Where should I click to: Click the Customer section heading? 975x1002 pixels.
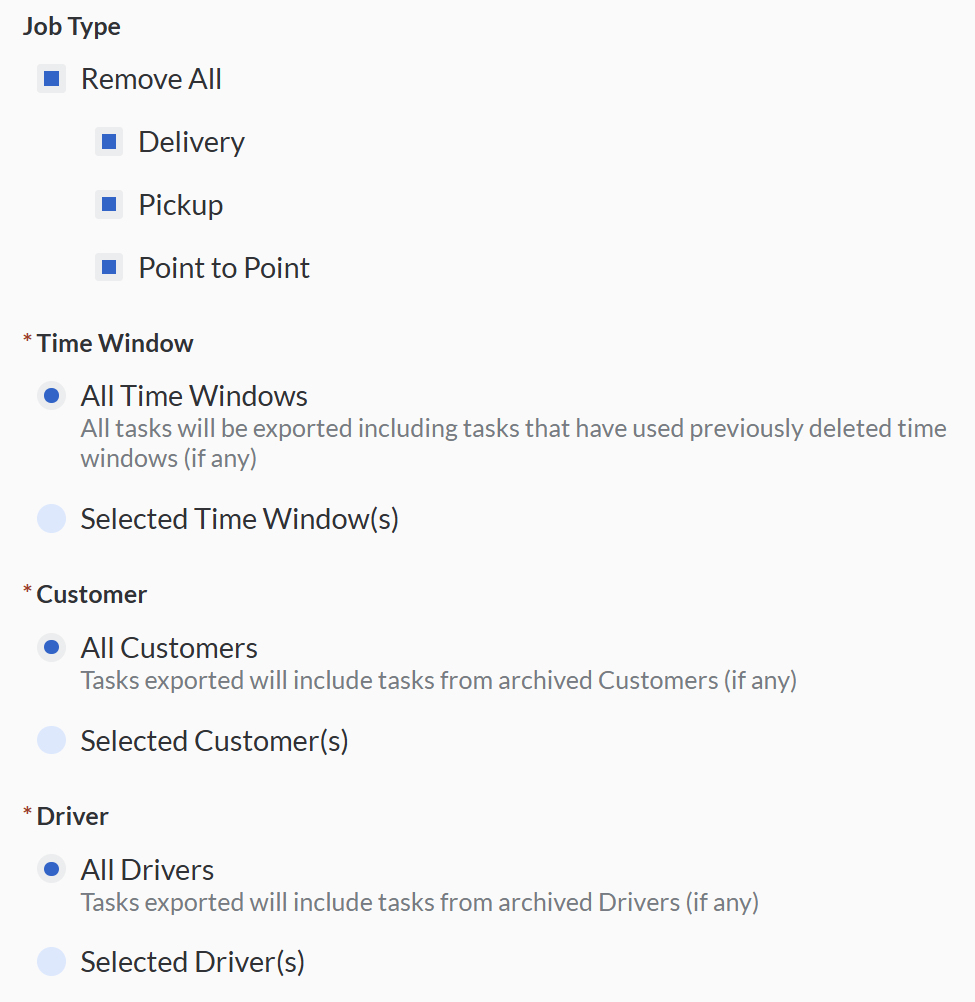(x=92, y=595)
